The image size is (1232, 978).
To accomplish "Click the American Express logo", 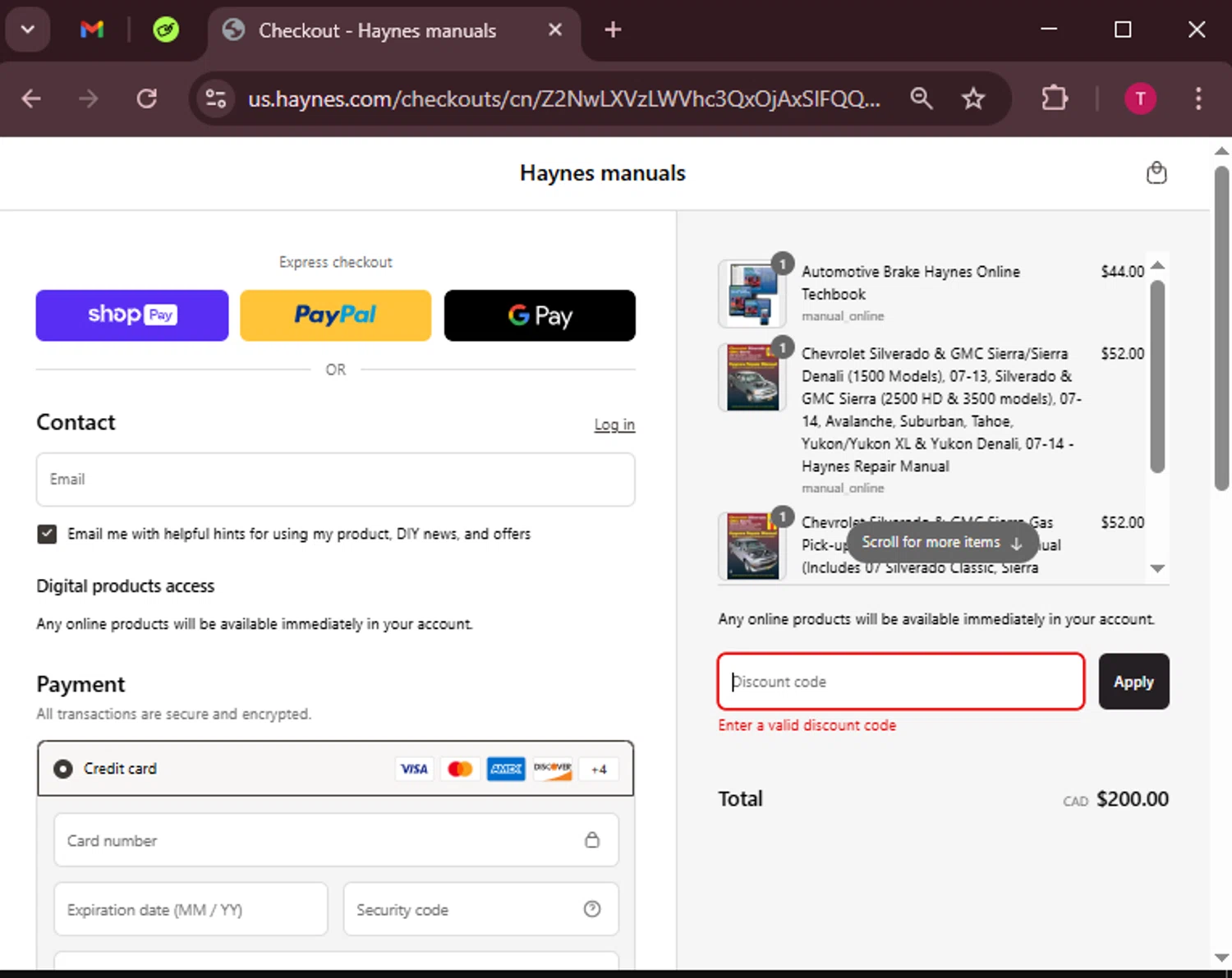I will [x=506, y=769].
